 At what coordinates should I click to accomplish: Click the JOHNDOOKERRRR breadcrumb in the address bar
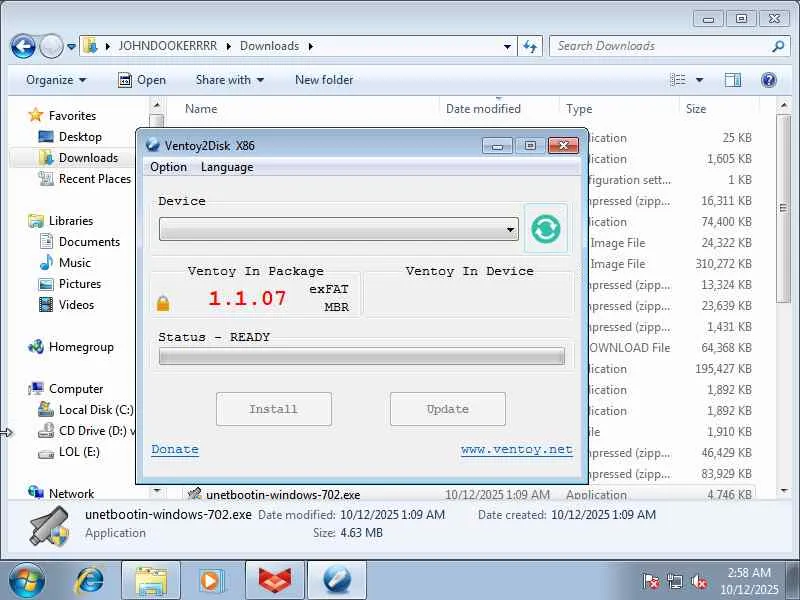168,46
